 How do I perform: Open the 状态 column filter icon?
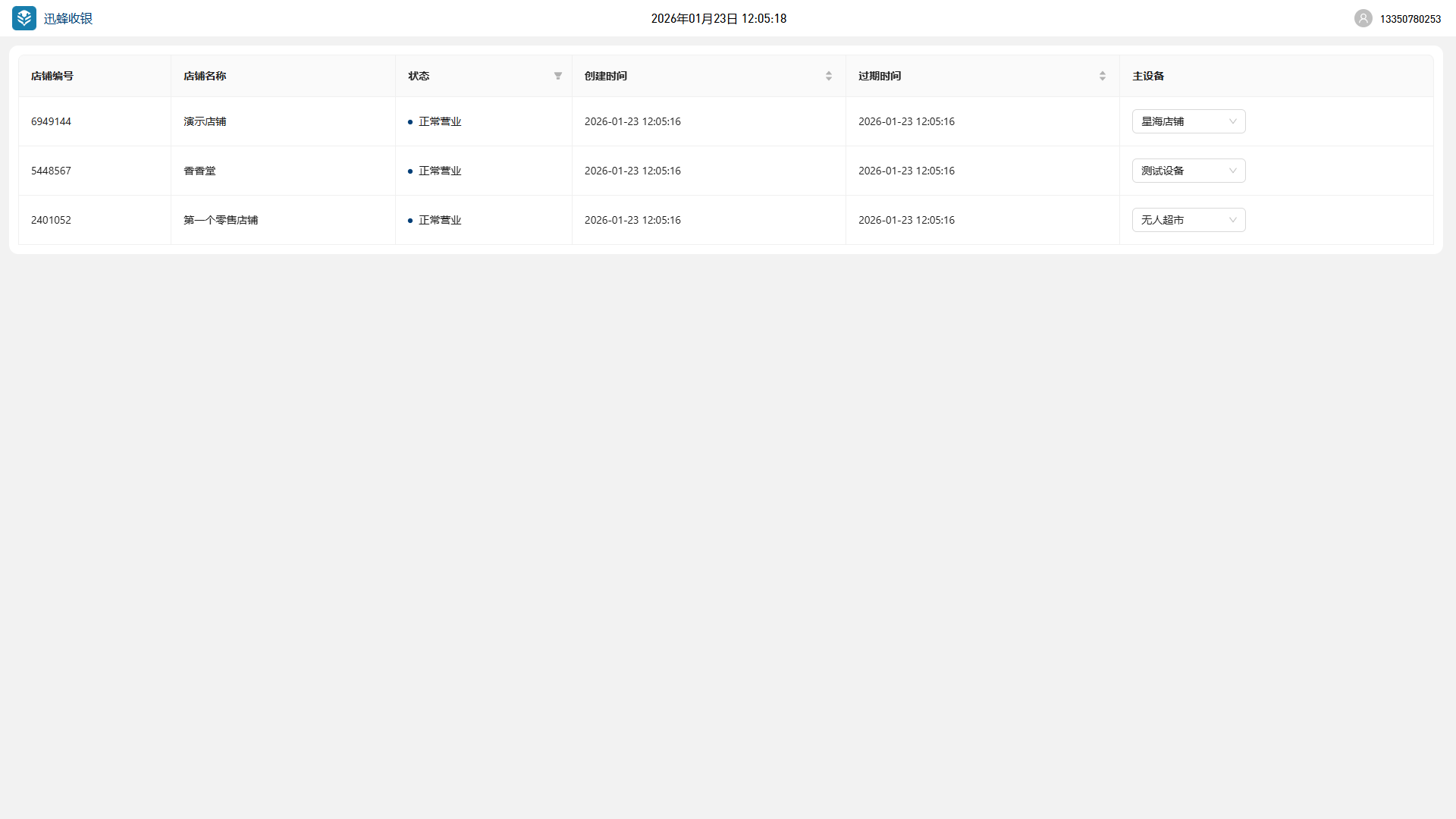[558, 76]
